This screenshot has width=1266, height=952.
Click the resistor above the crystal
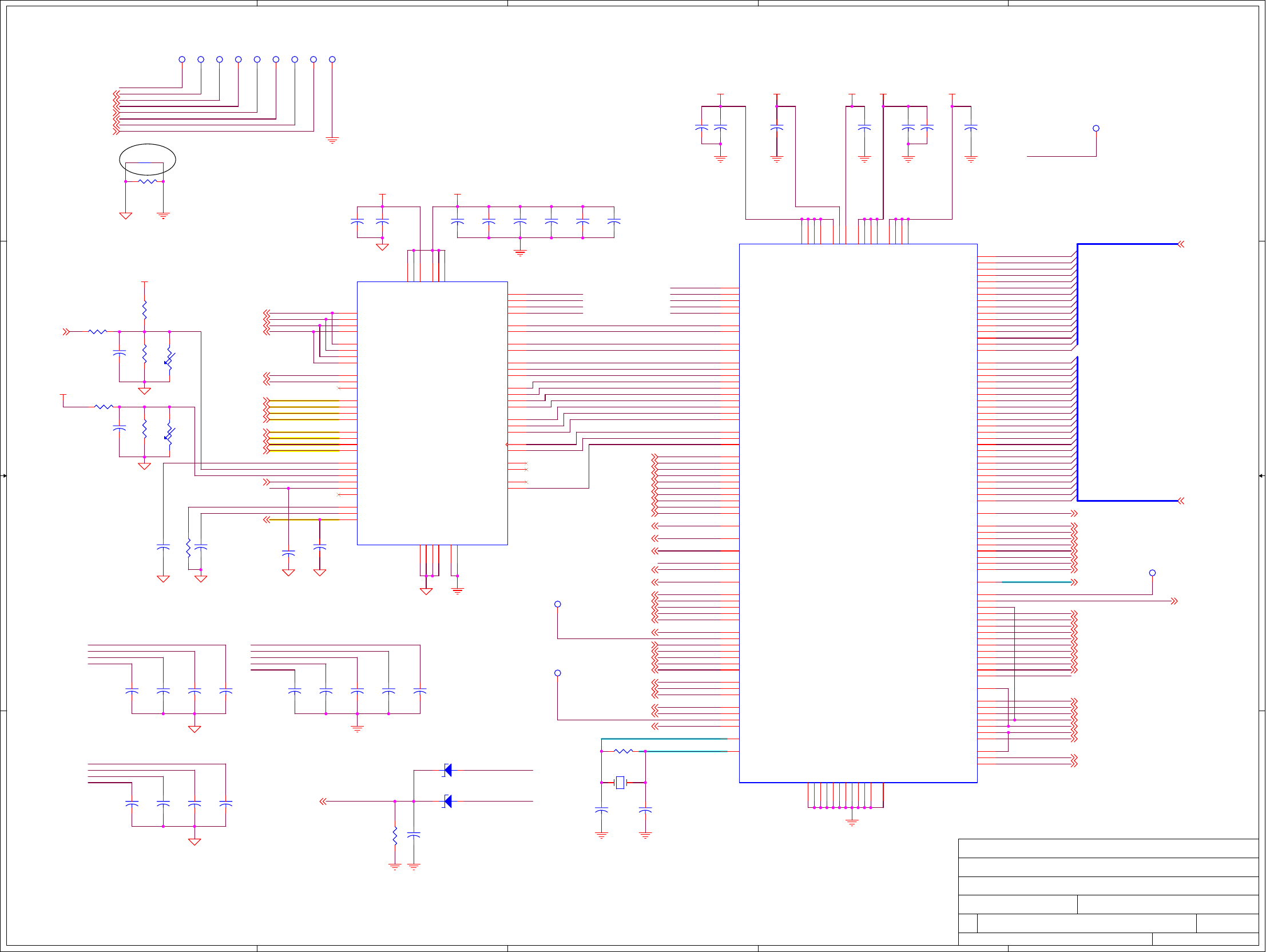point(623,751)
